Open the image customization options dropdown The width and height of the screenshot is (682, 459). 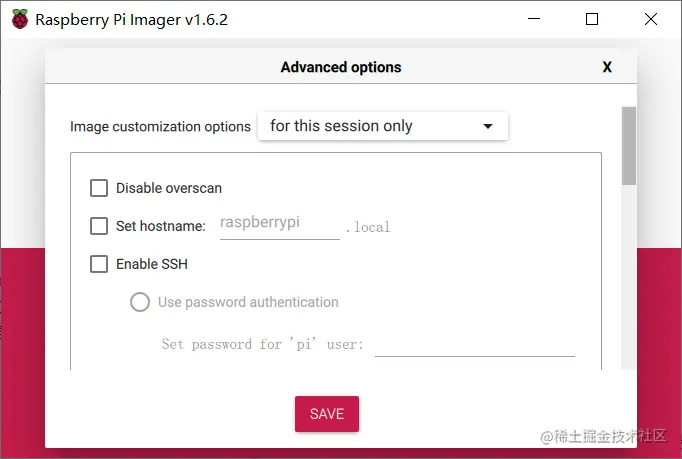[x=383, y=126]
